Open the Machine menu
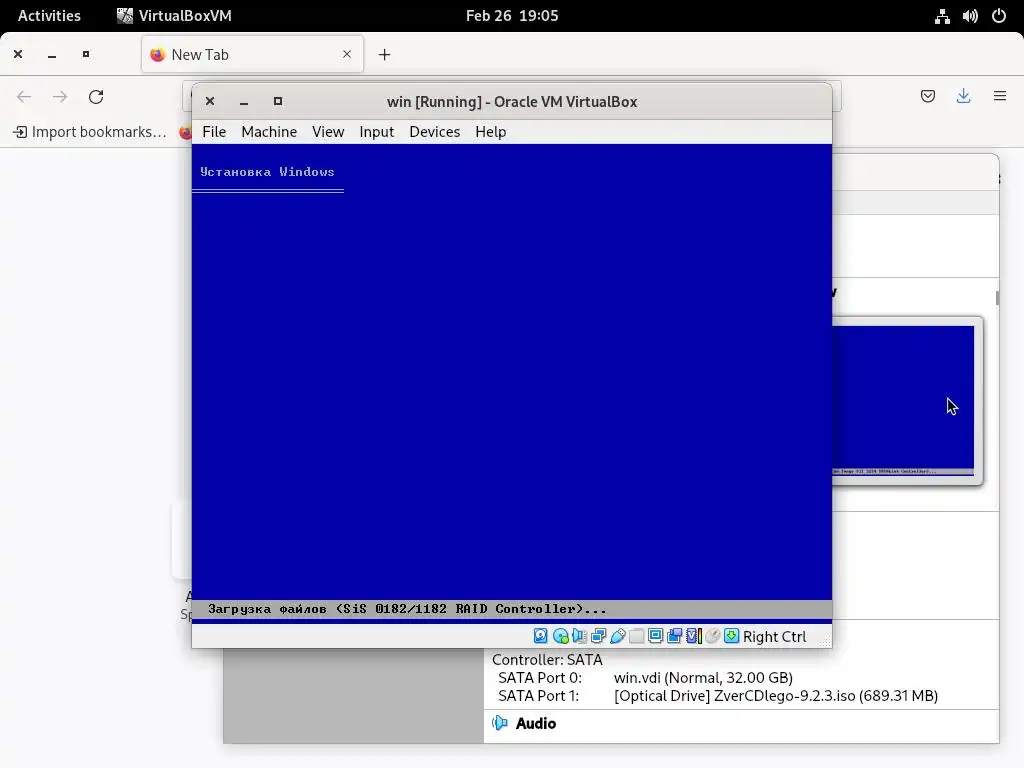 269,132
